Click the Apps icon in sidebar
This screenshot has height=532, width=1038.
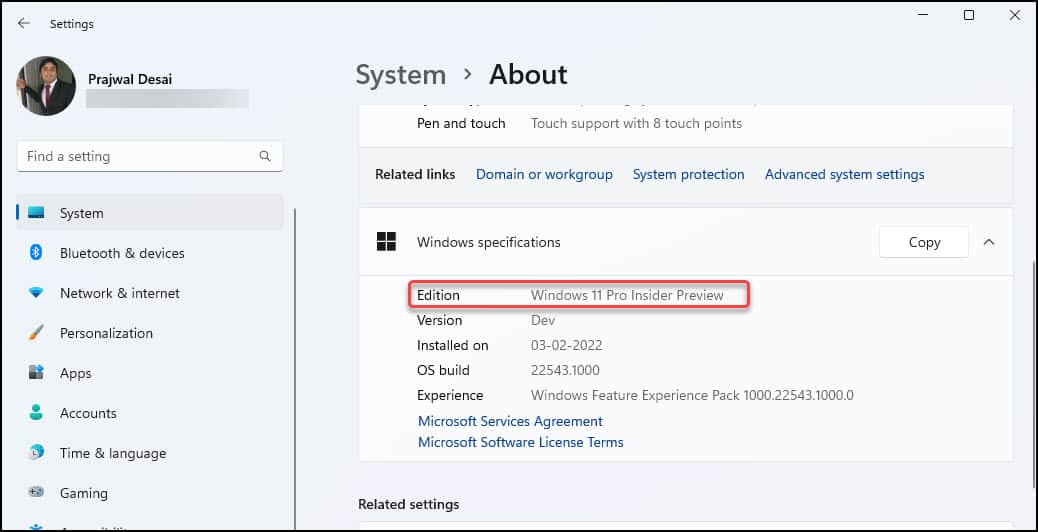click(x=36, y=373)
